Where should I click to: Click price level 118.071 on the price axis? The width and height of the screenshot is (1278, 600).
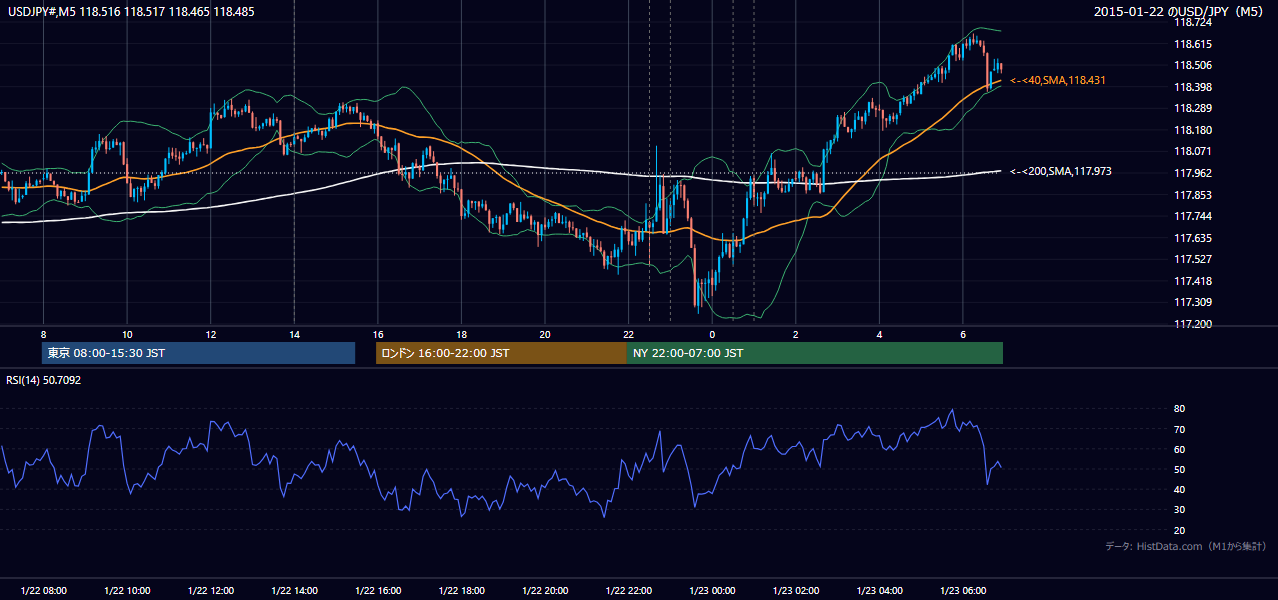pos(1192,151)
